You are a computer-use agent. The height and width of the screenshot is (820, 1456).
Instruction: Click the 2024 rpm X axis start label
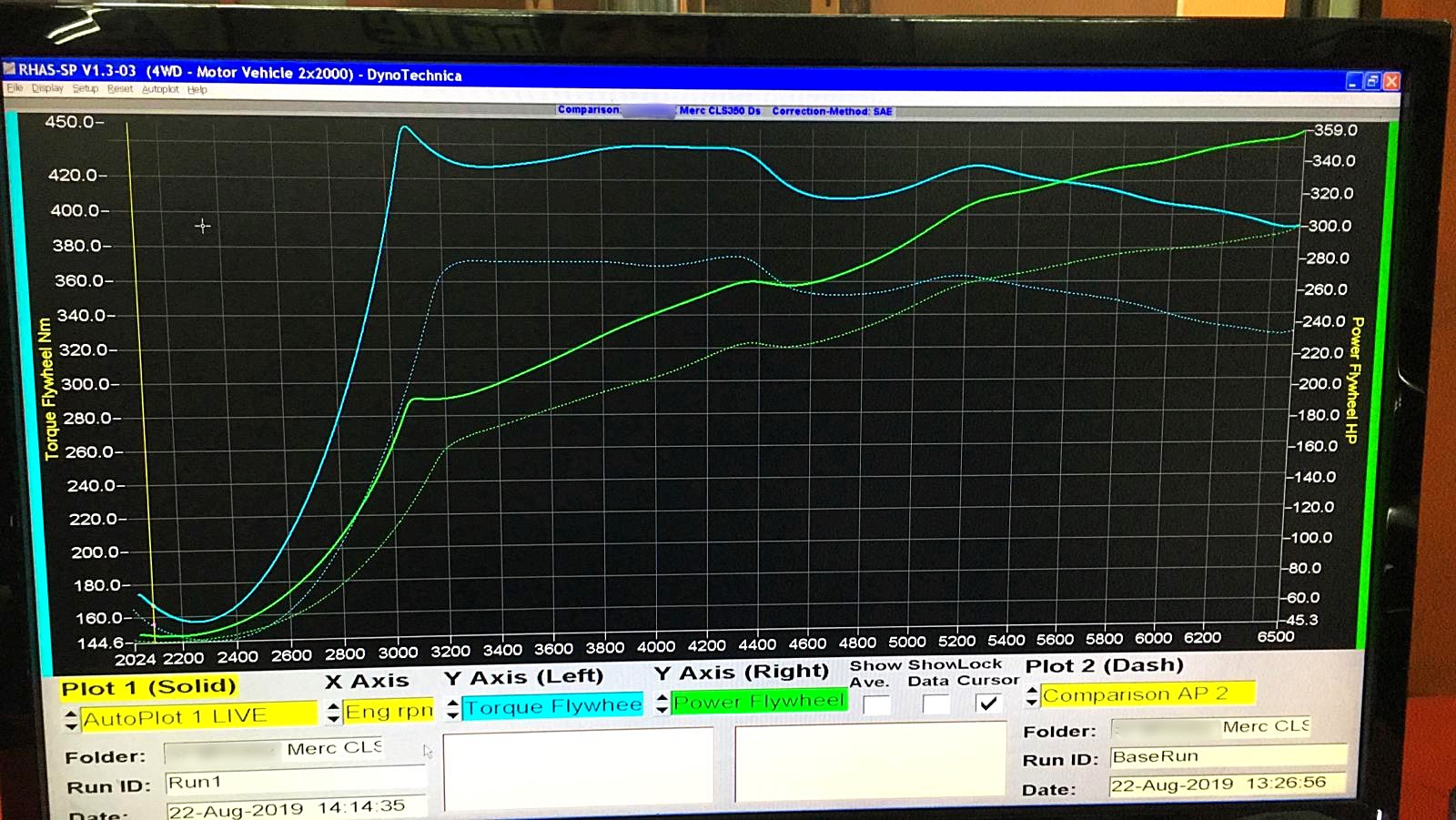click(x=135, y=660)
